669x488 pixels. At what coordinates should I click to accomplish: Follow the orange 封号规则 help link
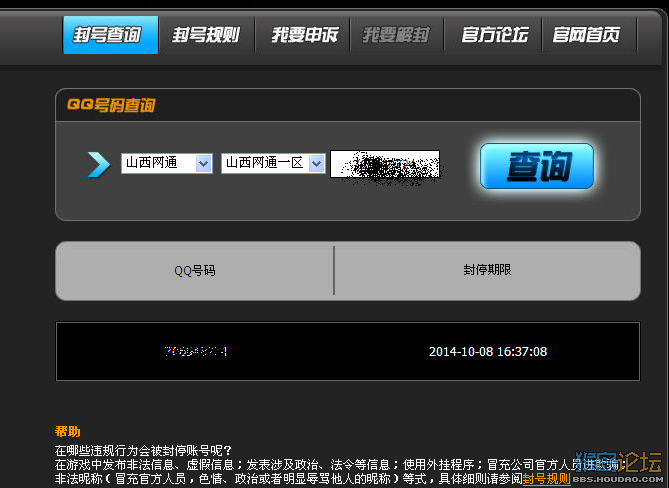click(546, 479)
